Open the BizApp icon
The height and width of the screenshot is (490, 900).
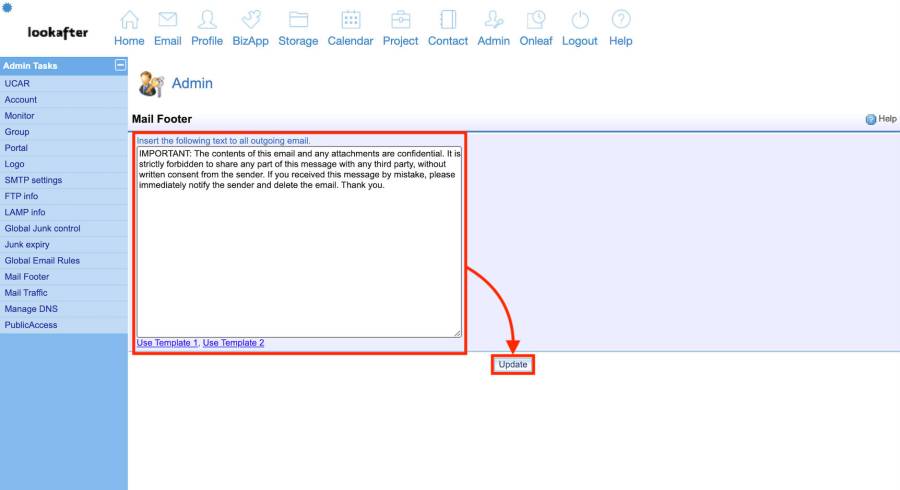(250, 20)
